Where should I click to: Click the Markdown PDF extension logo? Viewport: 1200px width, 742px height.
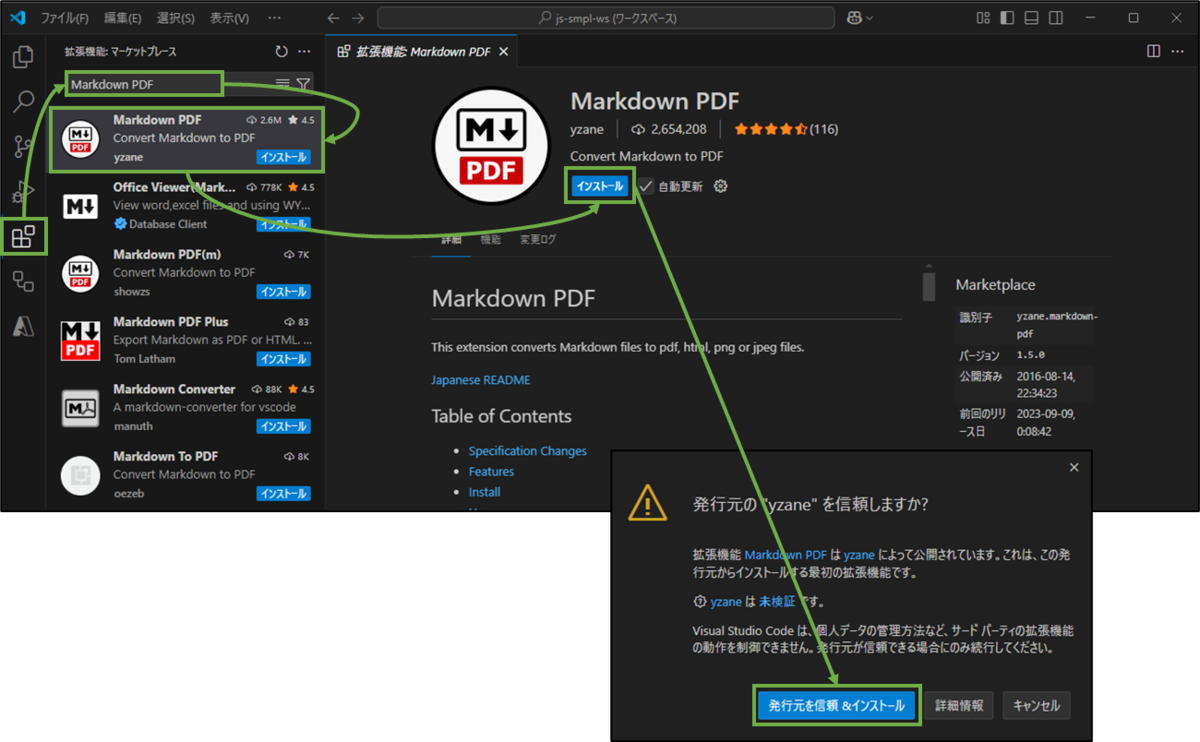pyautogui.click(x=490, y=147)
